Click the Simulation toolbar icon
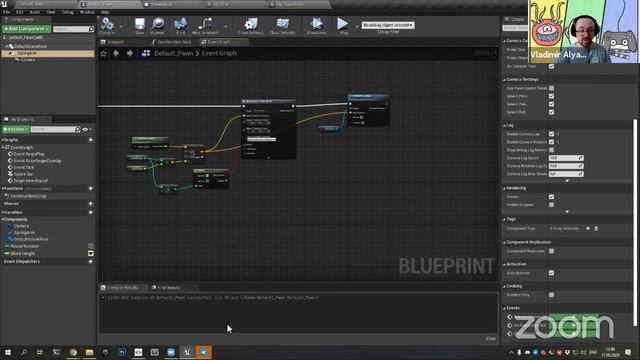This screenshot has width=640, height=360. click(316, 24)
